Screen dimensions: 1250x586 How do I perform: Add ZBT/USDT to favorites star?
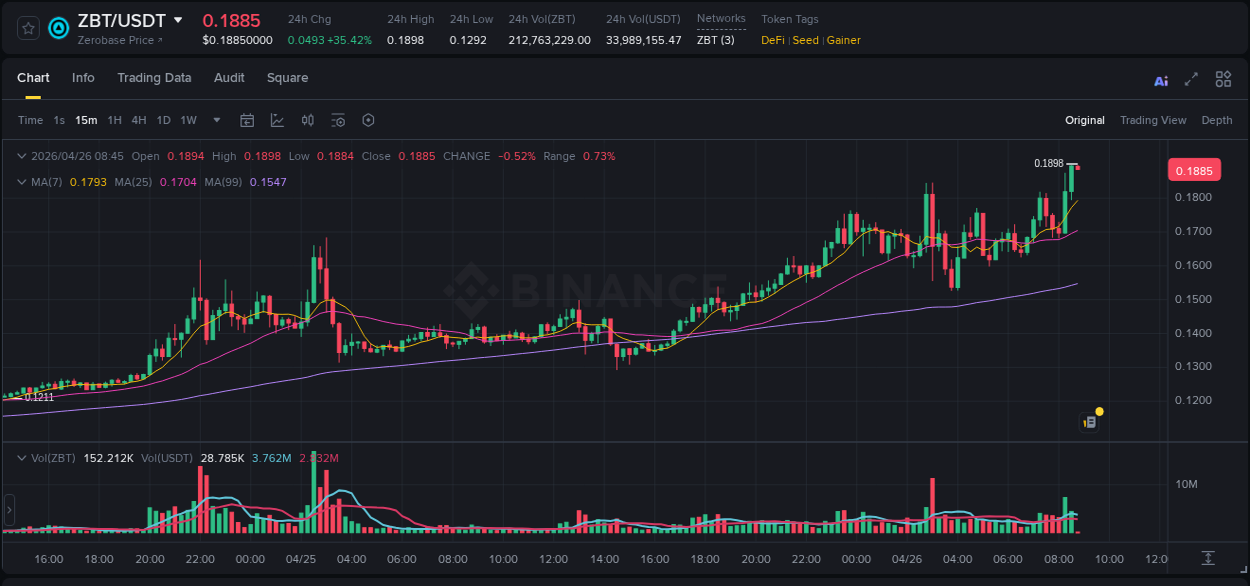click(x=27, y=27)
